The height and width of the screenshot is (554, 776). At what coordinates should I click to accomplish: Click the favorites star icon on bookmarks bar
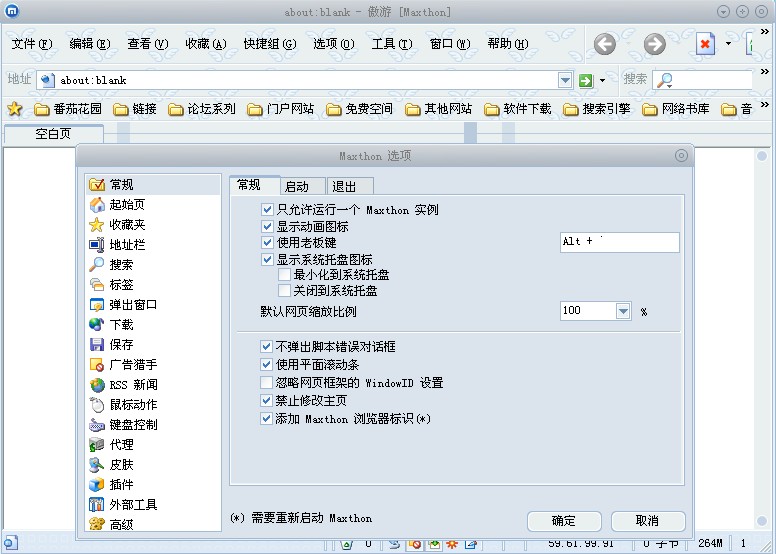tap(15, 108)
